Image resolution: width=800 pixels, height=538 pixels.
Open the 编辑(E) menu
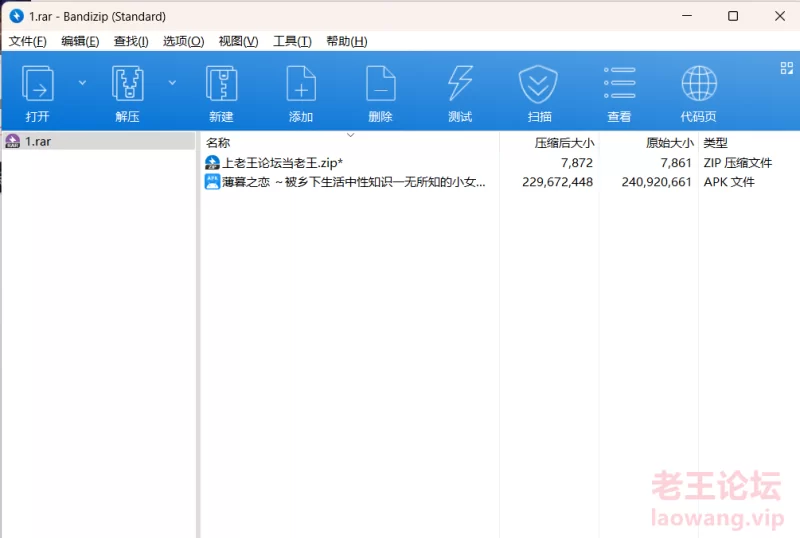coord(80,41)
